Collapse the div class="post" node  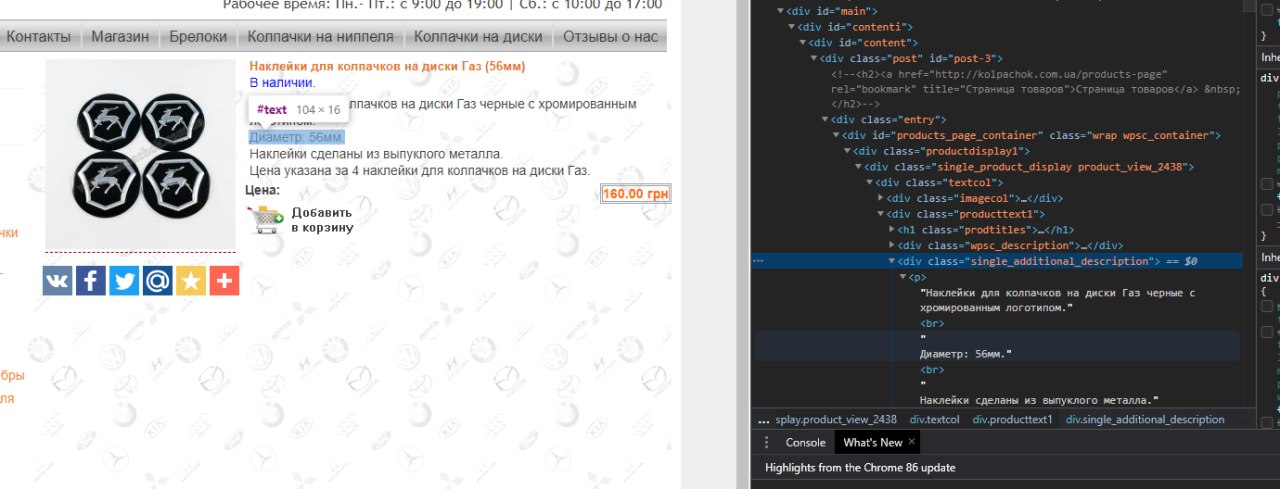point(814,59)
